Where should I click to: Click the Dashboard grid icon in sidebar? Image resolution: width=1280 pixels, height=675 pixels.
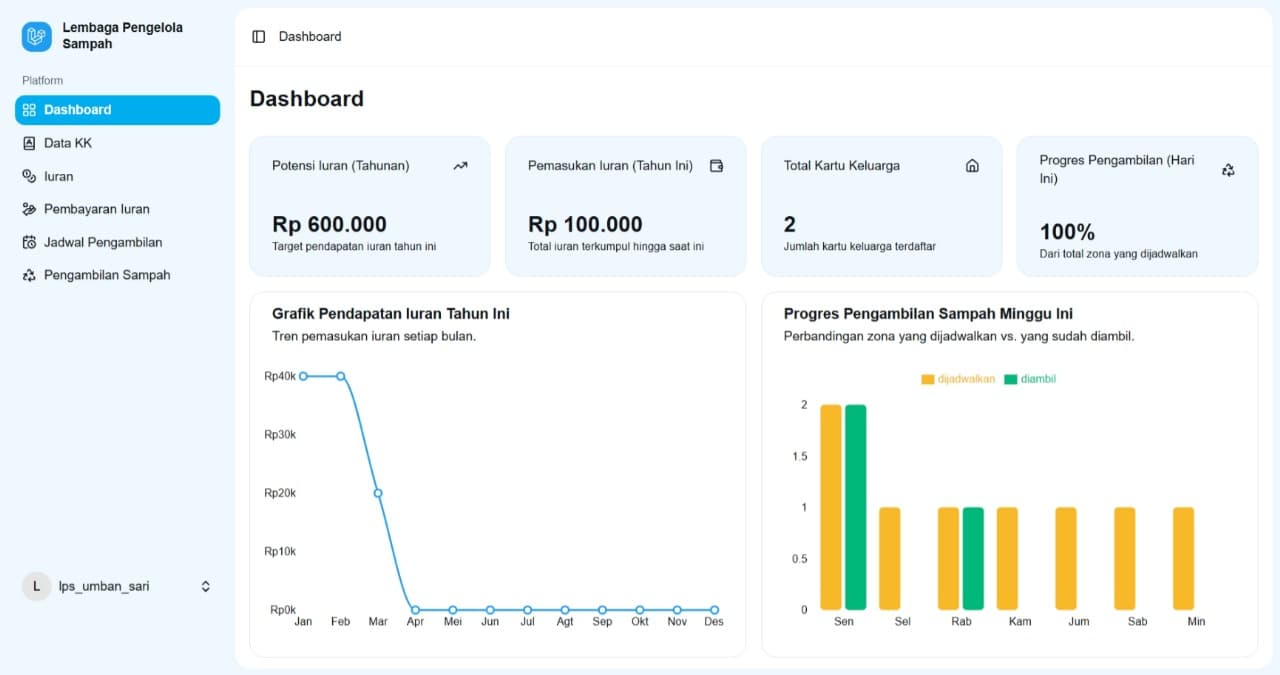click(x=29, y=110)
